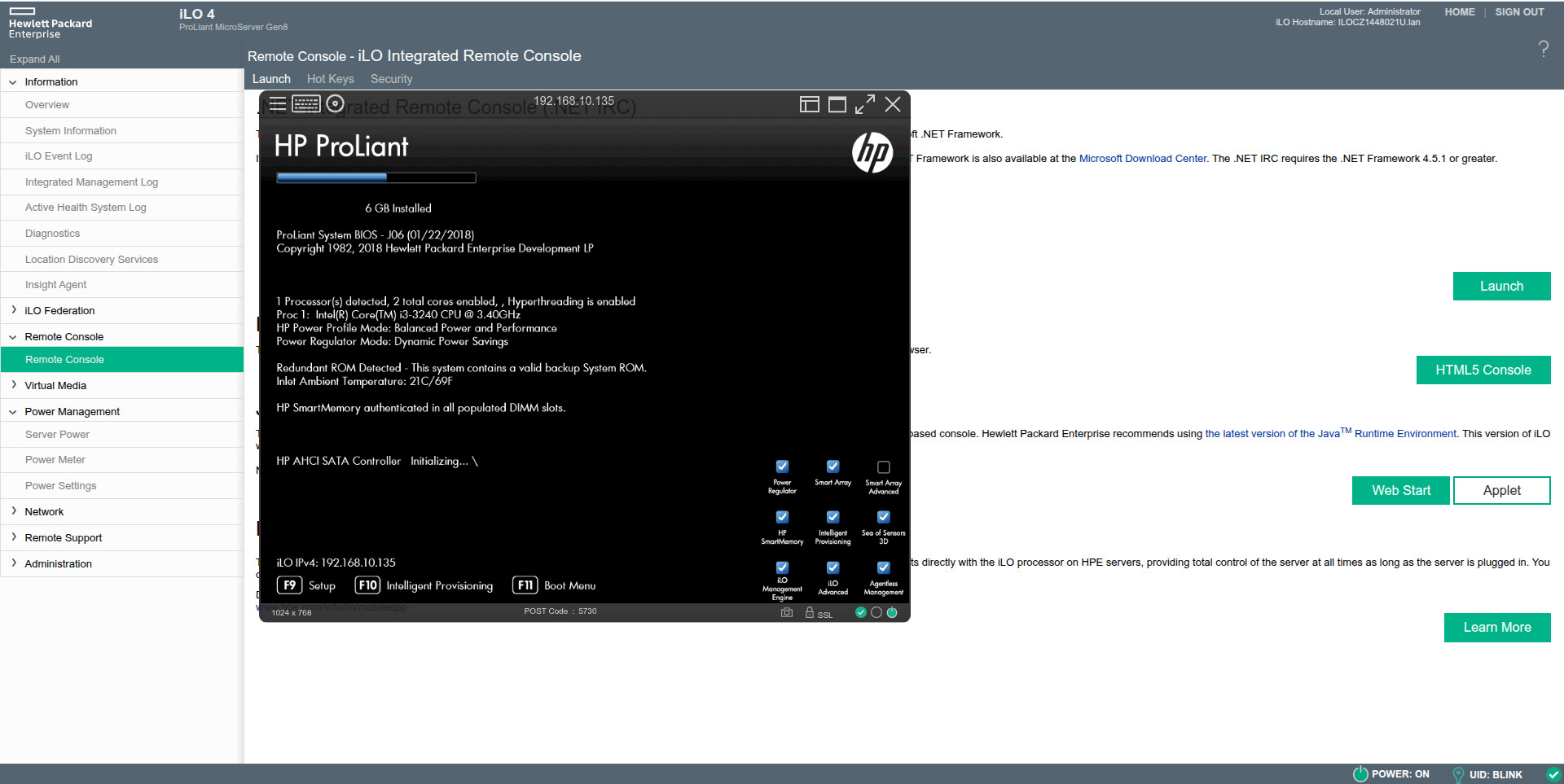Open the help question mark icon

1544,49
